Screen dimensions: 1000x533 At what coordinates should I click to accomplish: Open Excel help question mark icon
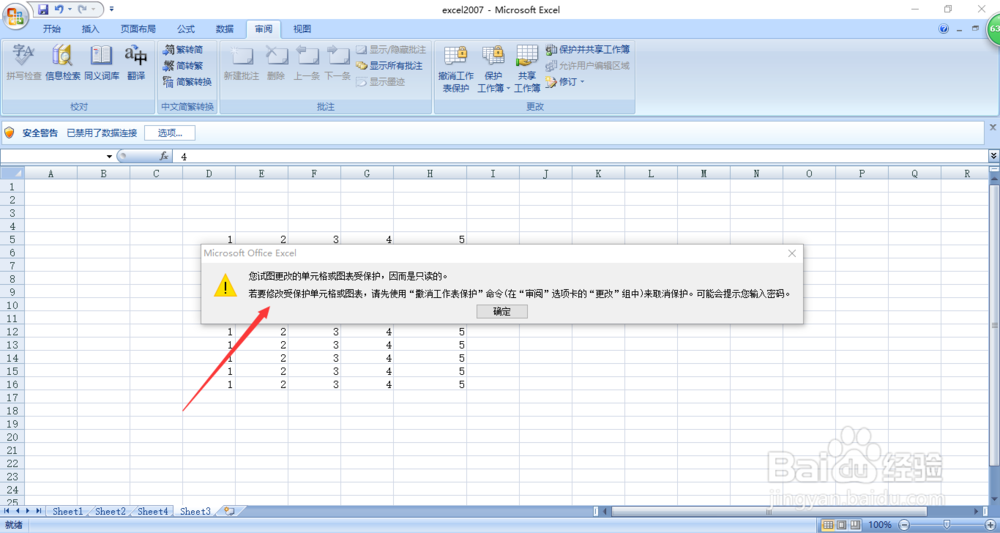click(944, 29)
